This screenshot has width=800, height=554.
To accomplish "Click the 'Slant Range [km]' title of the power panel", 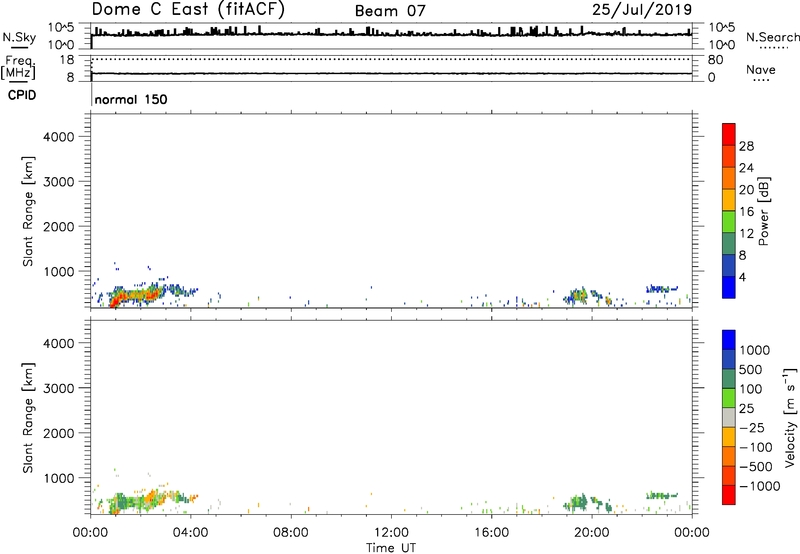I will [x=28, y=211].
